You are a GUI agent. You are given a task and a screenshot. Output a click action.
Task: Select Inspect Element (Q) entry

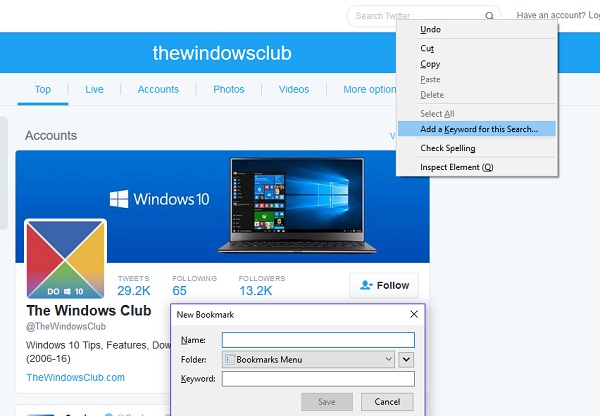coord(476,167)
